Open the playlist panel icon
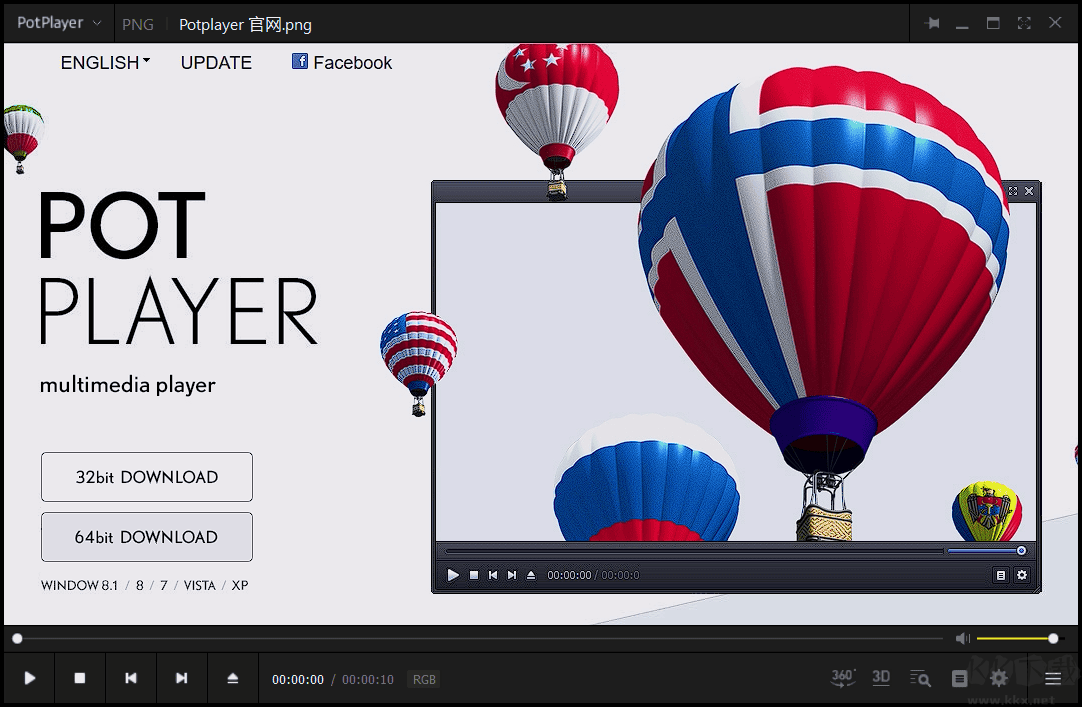1082x707 pixels. click(959, 678)
